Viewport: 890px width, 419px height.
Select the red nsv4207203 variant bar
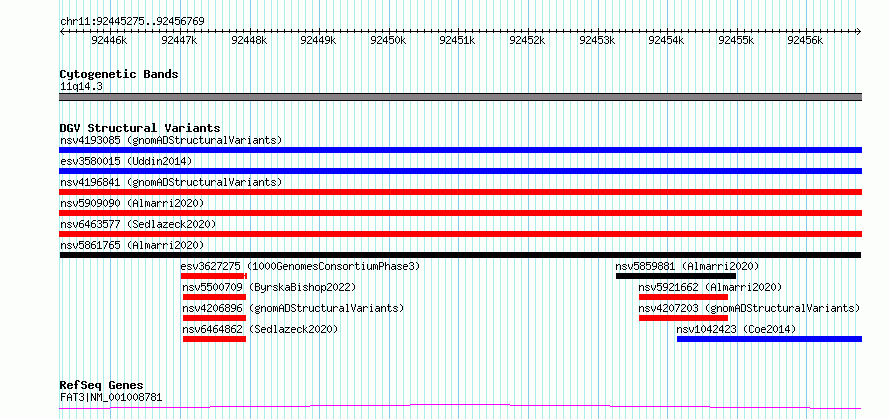(683, 318)
